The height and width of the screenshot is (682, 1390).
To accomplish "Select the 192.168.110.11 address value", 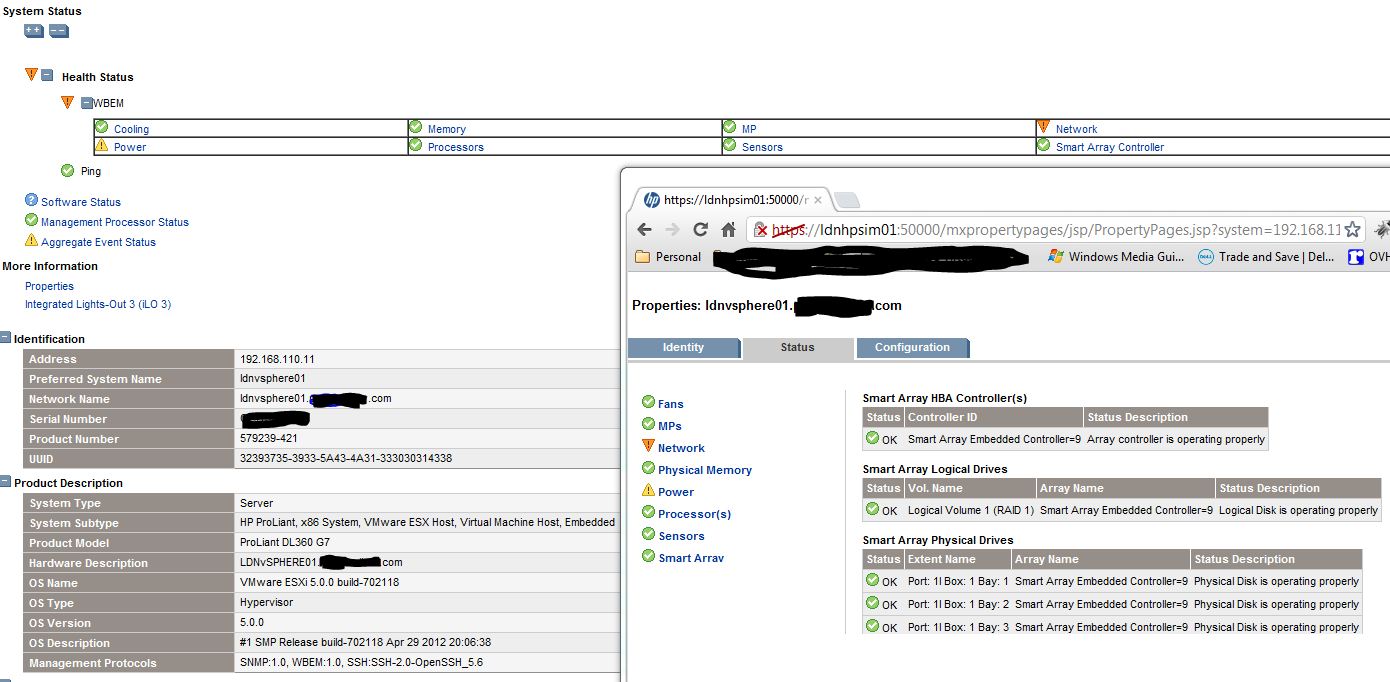I will [277, 359].
